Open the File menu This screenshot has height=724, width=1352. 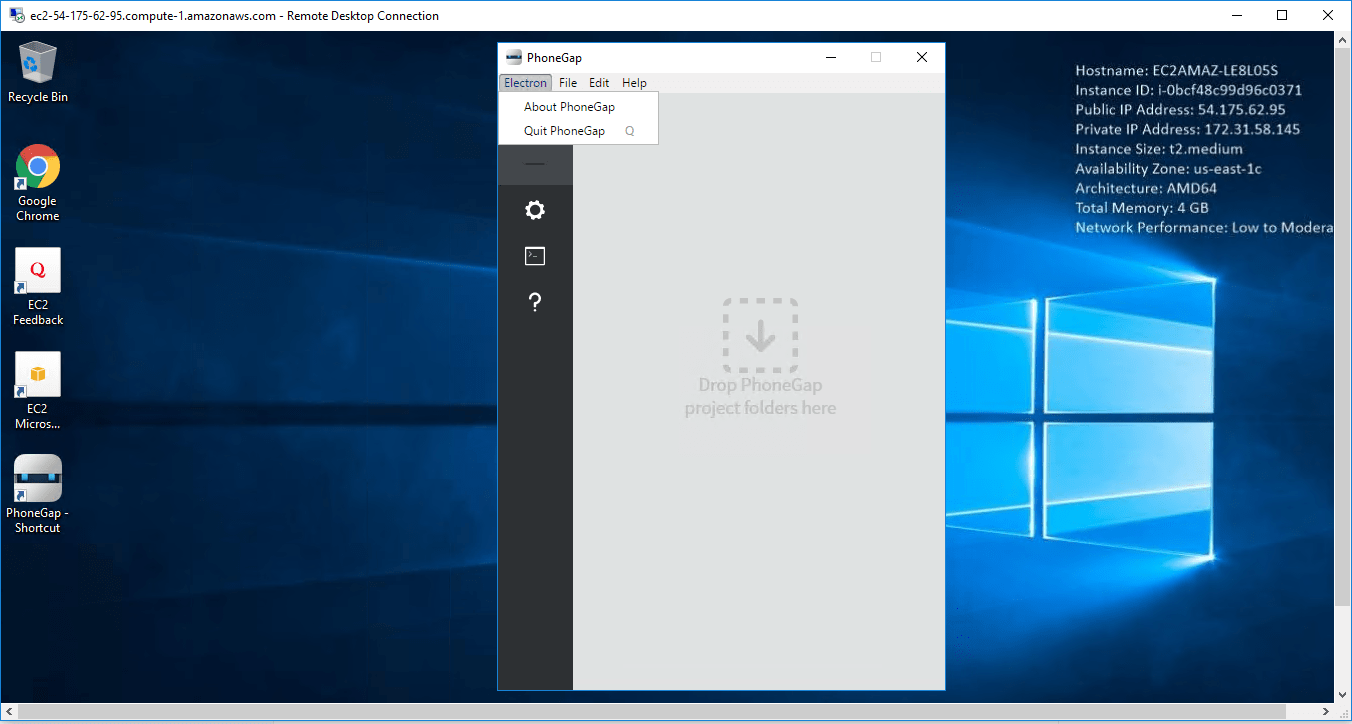(x=568, y=83)
